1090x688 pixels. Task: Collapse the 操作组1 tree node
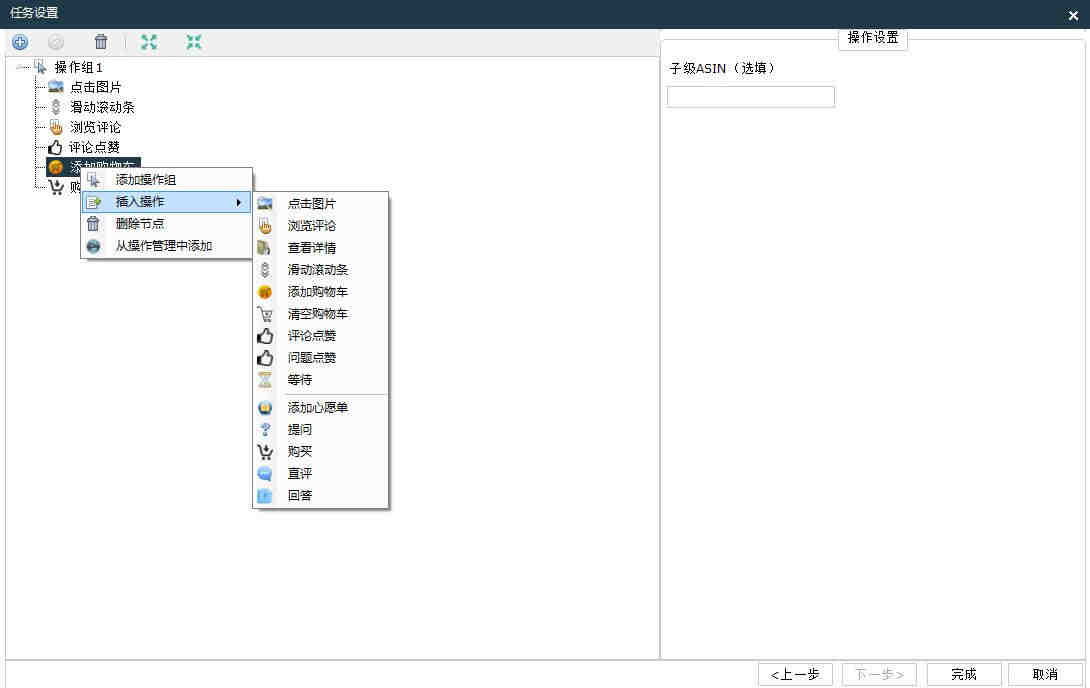(x=22, y=67)
